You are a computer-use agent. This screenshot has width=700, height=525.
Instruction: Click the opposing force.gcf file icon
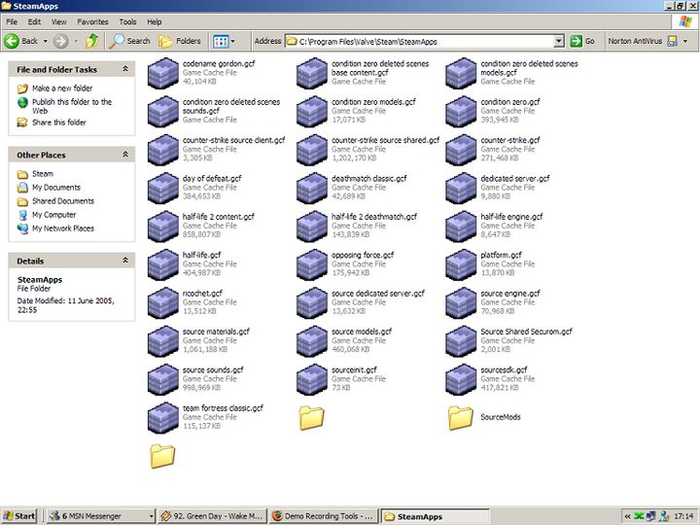[x=312, y=264]
